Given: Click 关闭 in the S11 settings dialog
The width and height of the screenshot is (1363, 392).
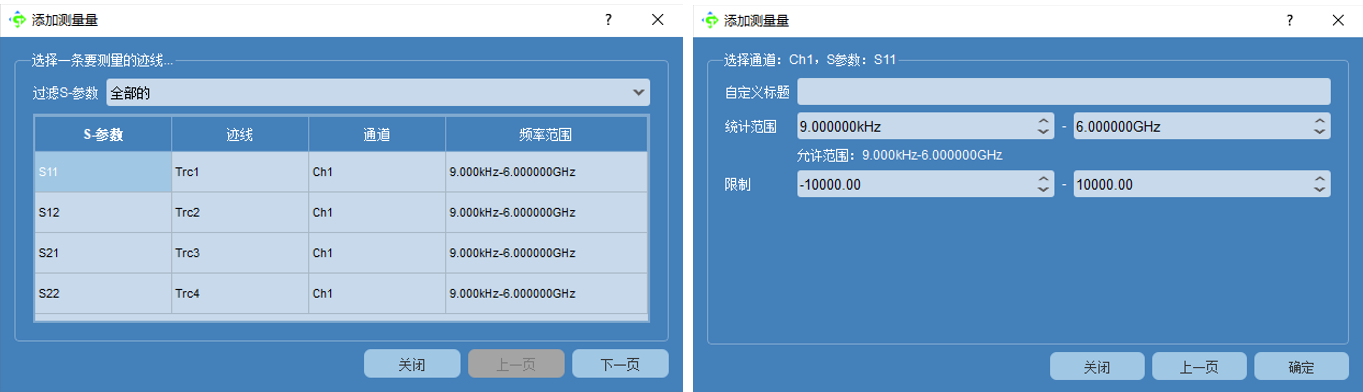Looking at the screenshot, I should (x=1097, y=366).
